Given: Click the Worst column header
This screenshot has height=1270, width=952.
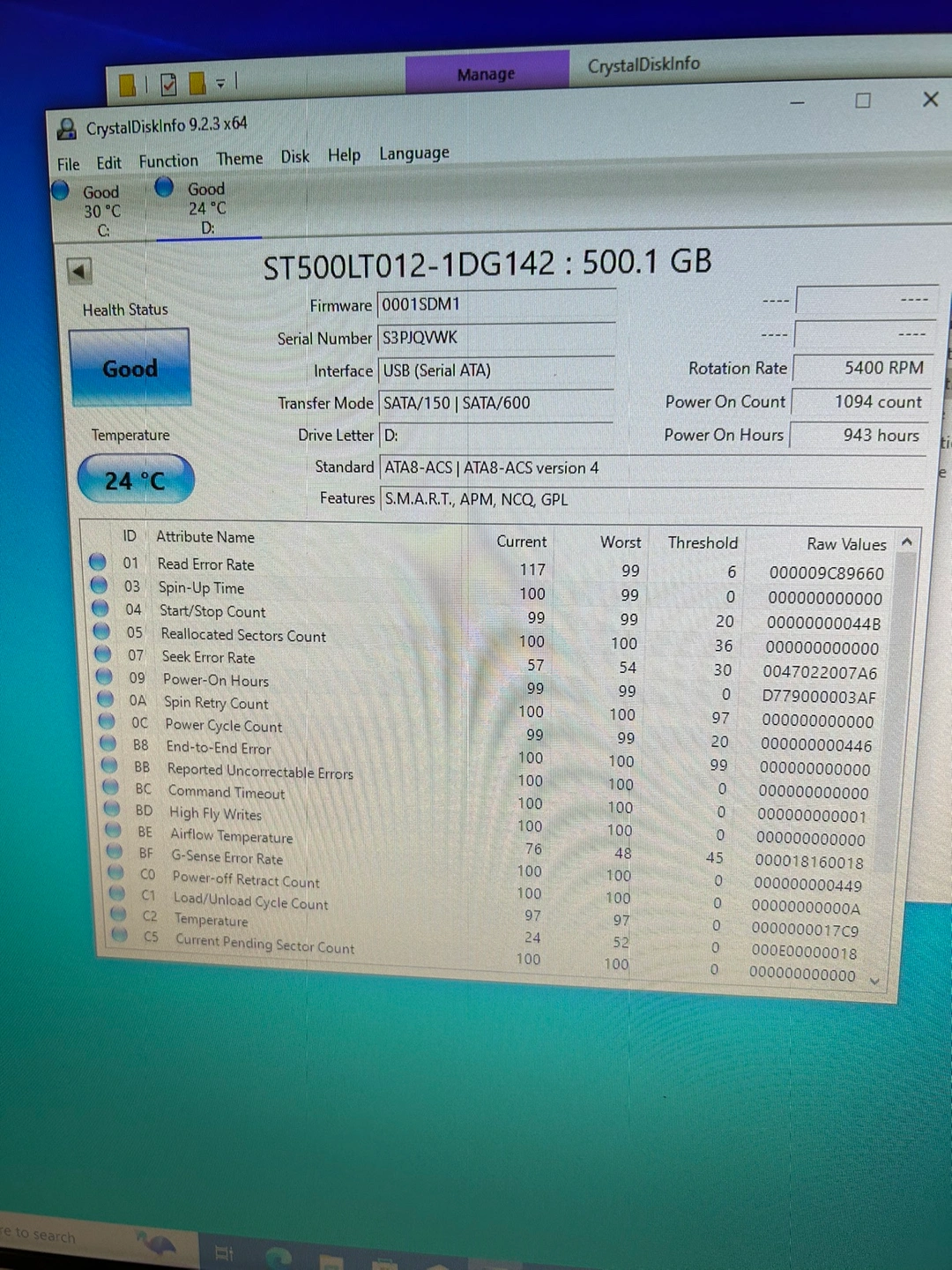Looking at the screenshot, I should pos(621,542).
